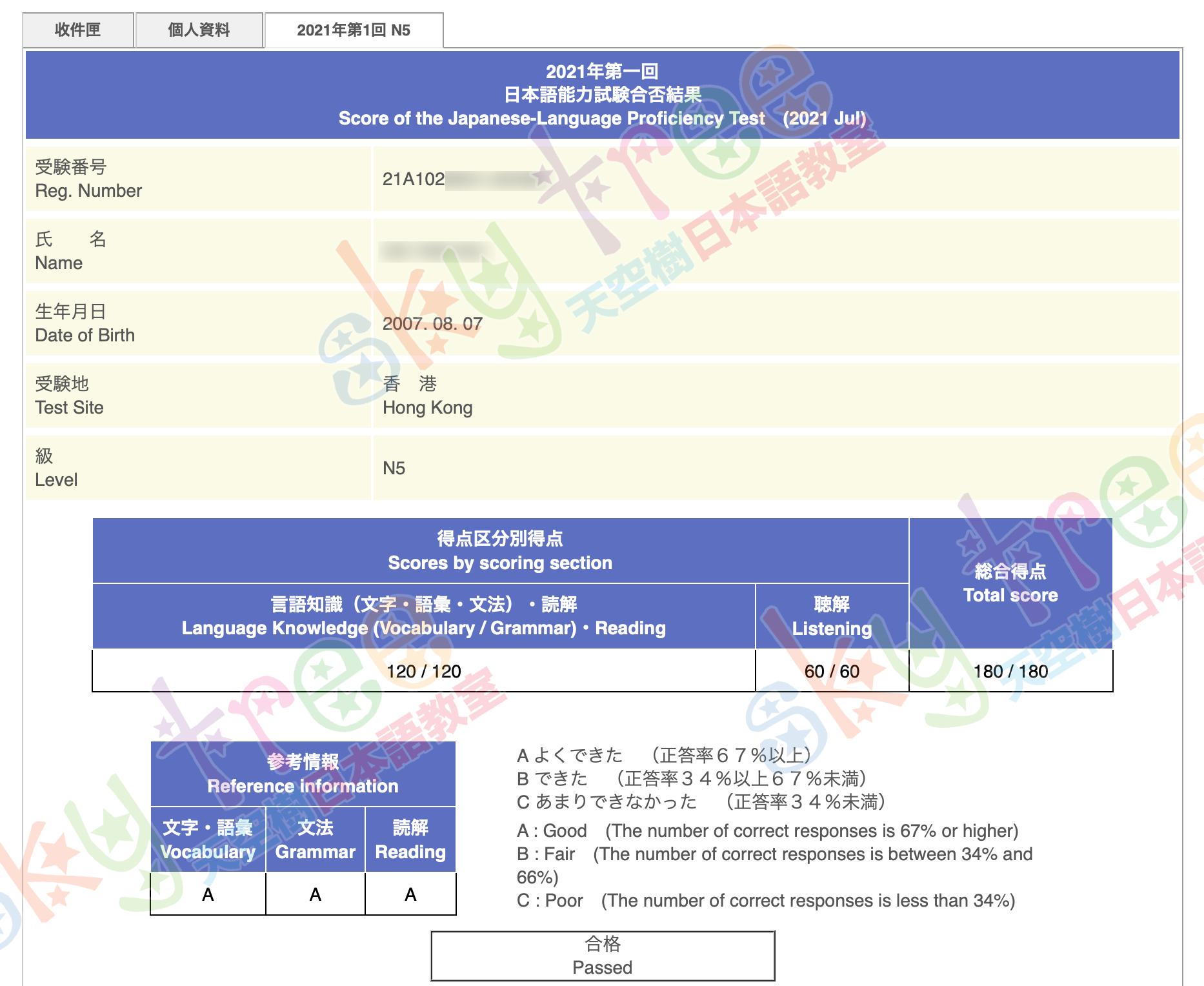Select the 2021年第1回 N5 tab

(x=354, y=30)
